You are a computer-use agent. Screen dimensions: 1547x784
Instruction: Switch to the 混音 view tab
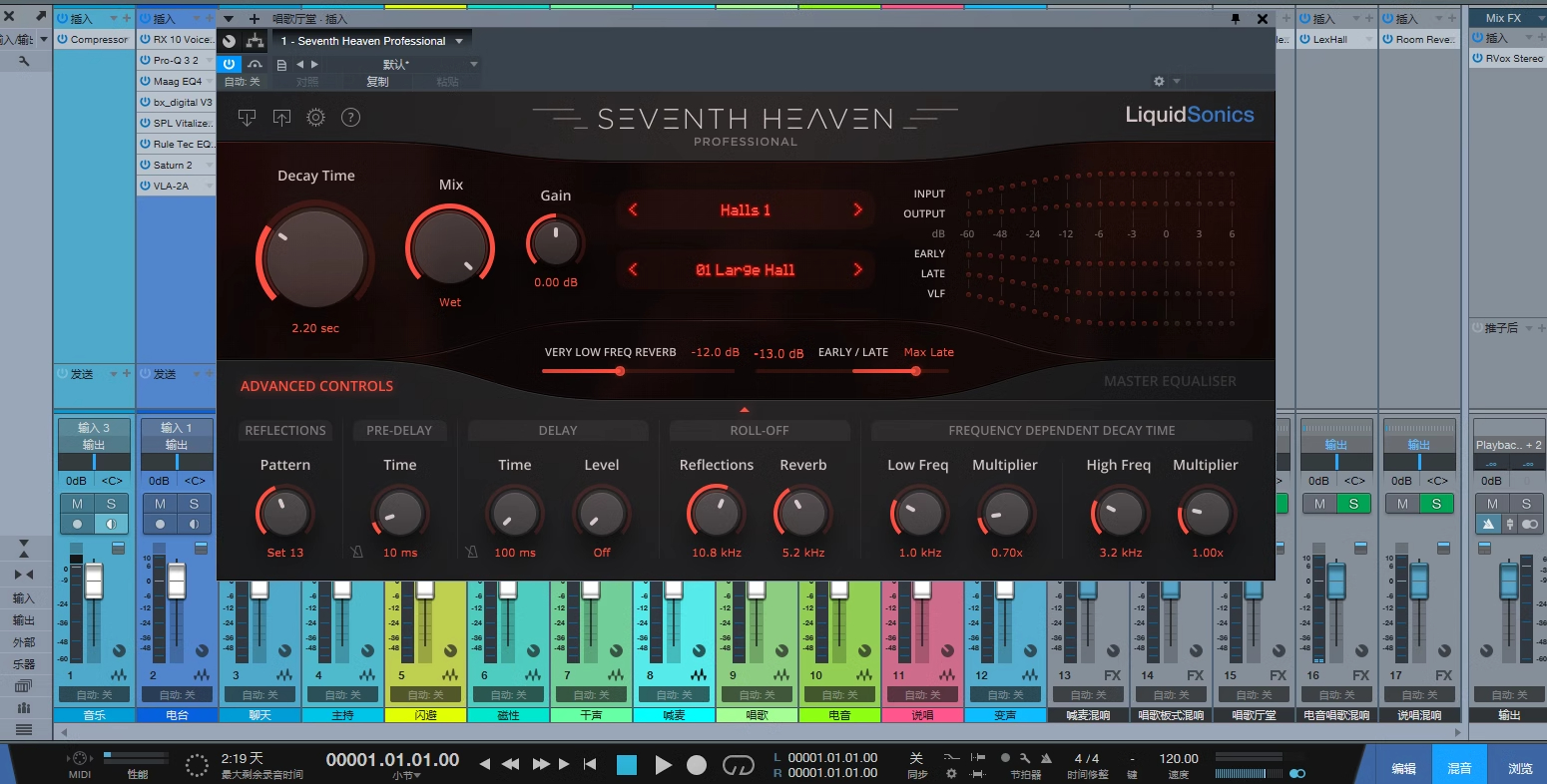tap(1459, 767)
